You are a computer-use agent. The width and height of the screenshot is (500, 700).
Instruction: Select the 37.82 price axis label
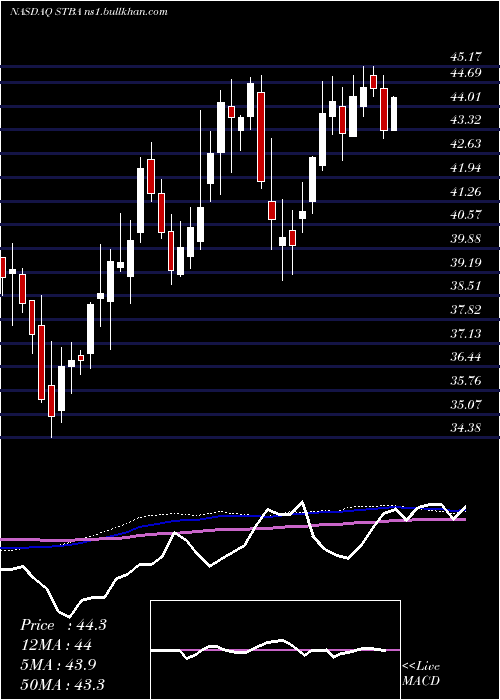(x=465, y=309)
